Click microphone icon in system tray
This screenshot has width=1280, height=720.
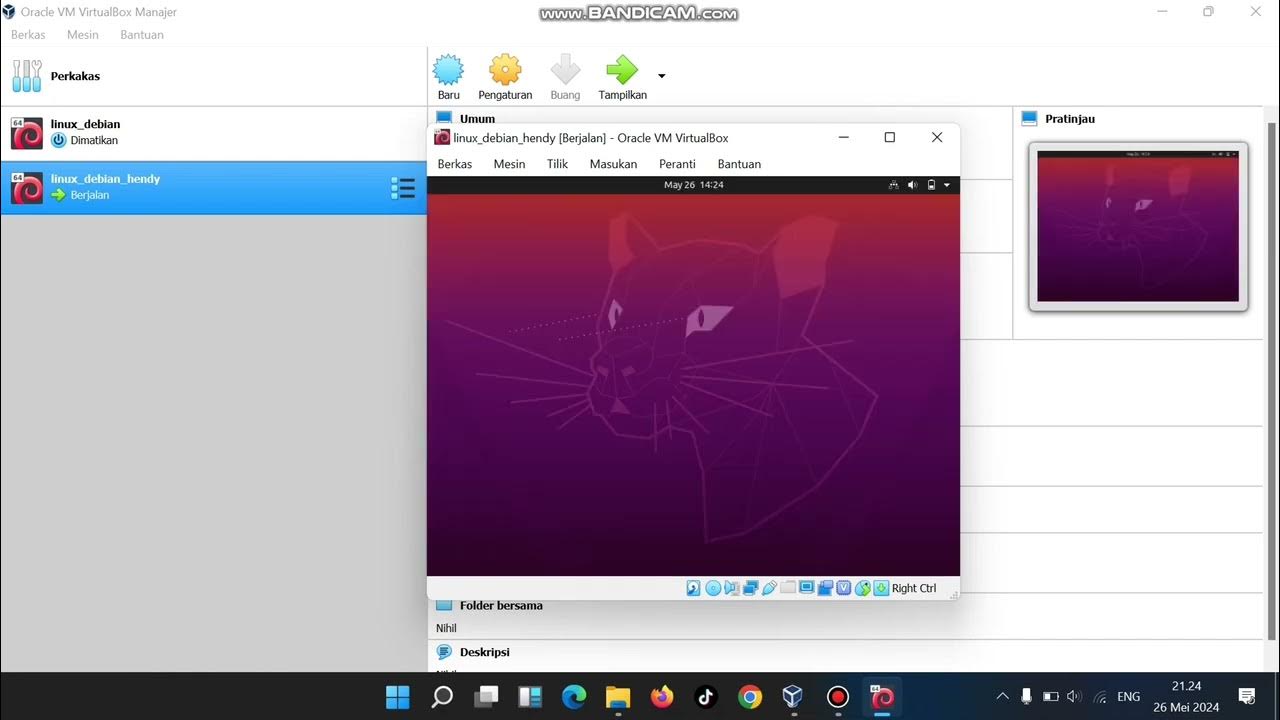1026,697
